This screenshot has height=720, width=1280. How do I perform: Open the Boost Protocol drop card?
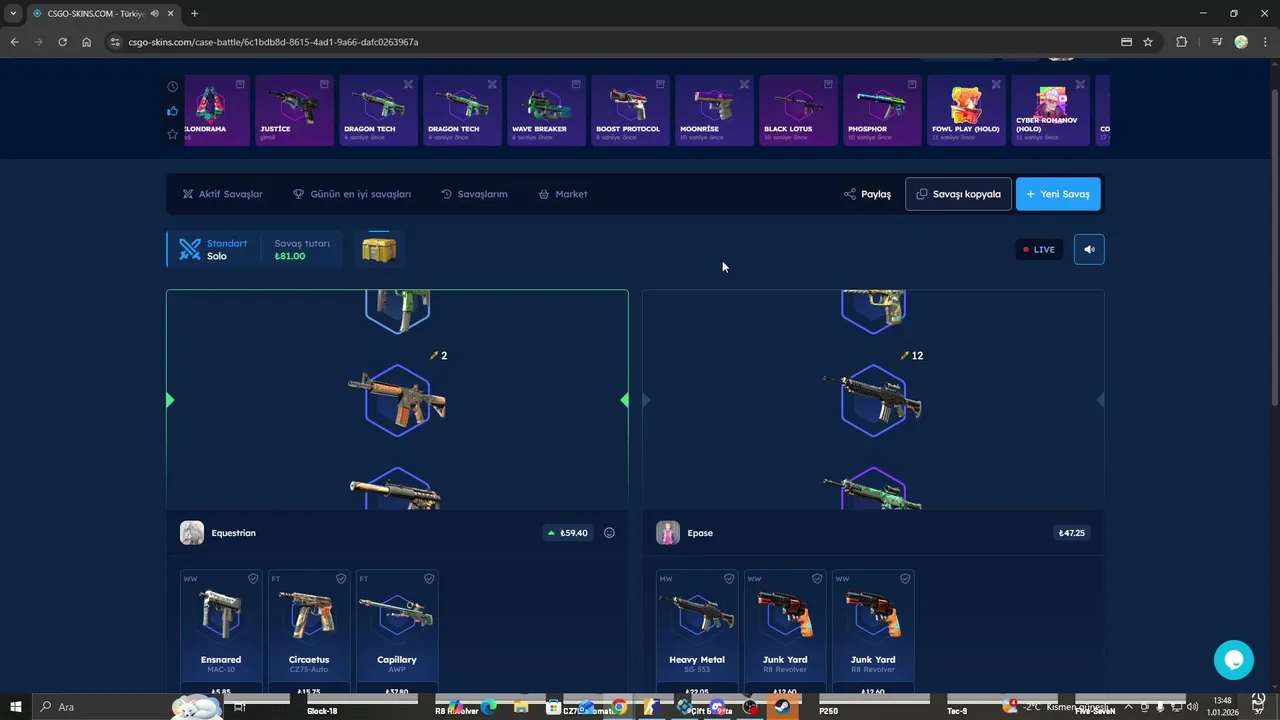coord(630,110)
